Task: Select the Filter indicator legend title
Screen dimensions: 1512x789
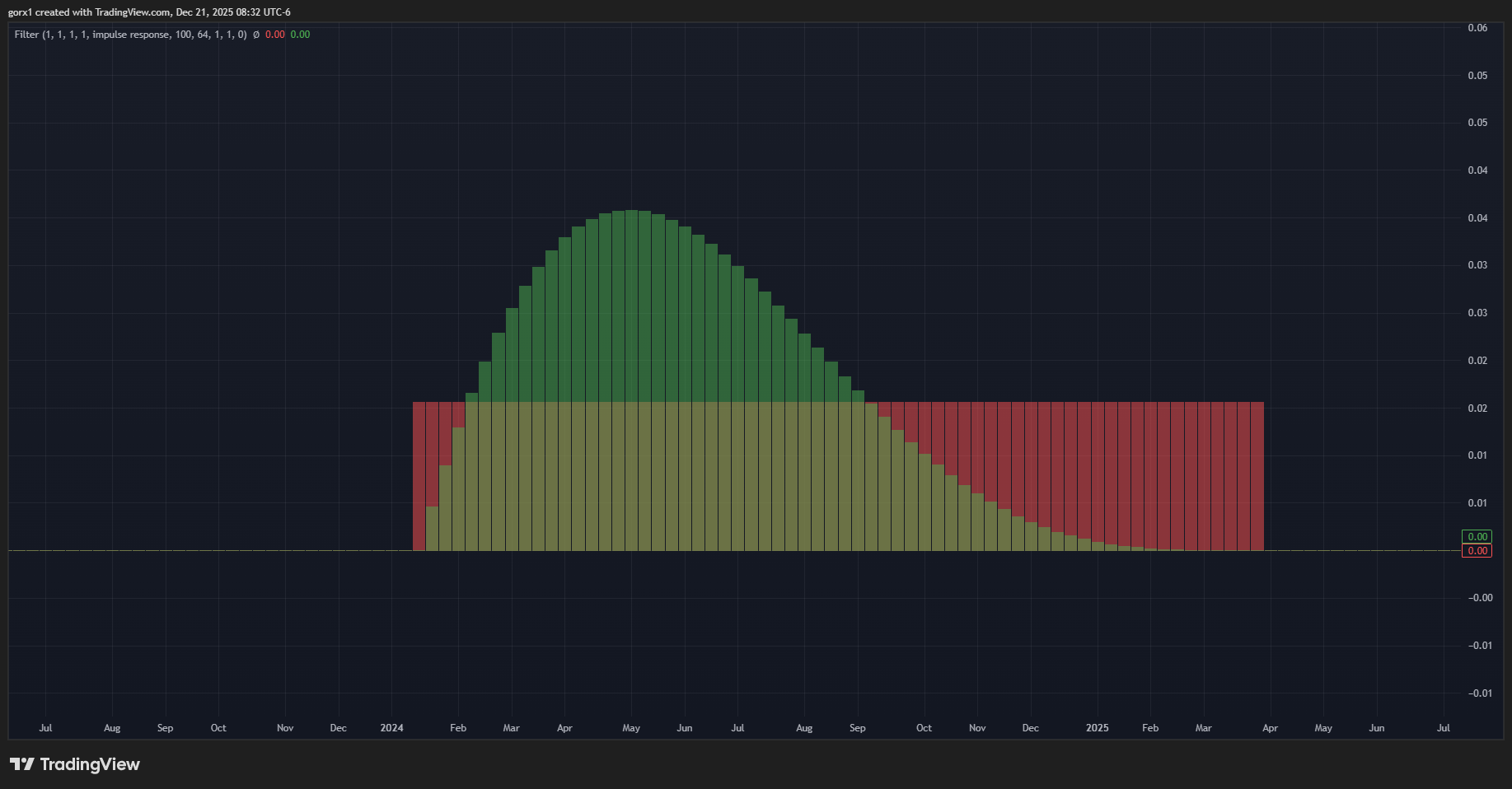Action: [130, 35]
